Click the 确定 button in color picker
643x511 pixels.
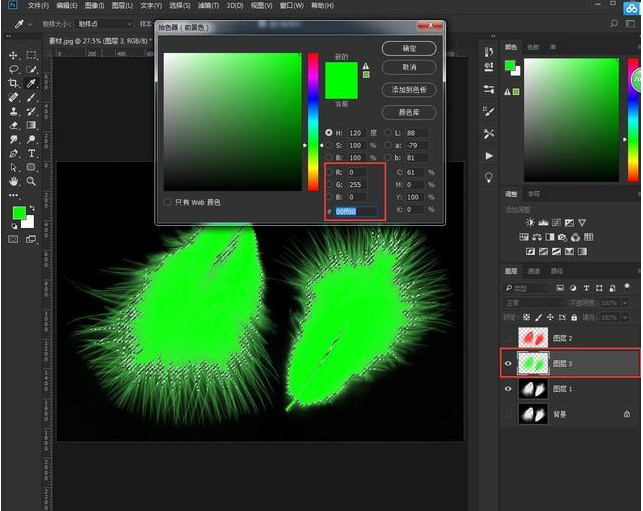tap(409, 48)
